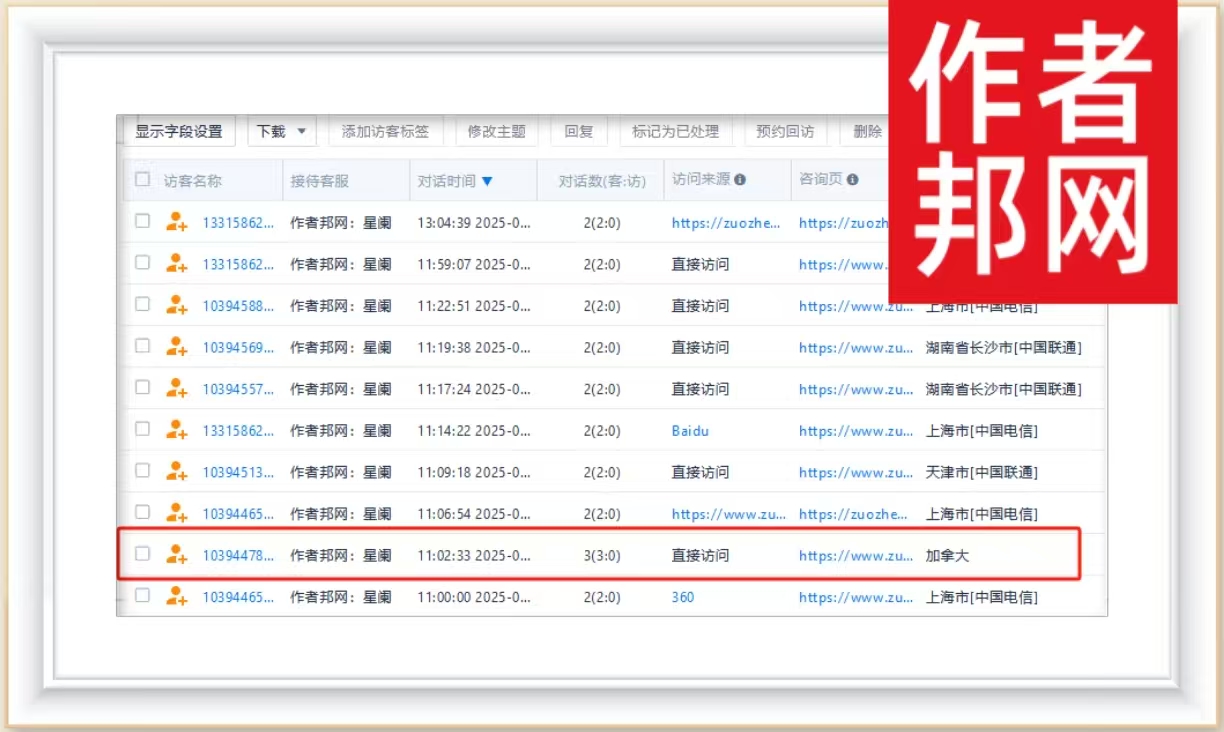Click info icon beside 访问来源 header
Screen dimensions: 1224x732
pyautogui.click(x=740, y=180)
